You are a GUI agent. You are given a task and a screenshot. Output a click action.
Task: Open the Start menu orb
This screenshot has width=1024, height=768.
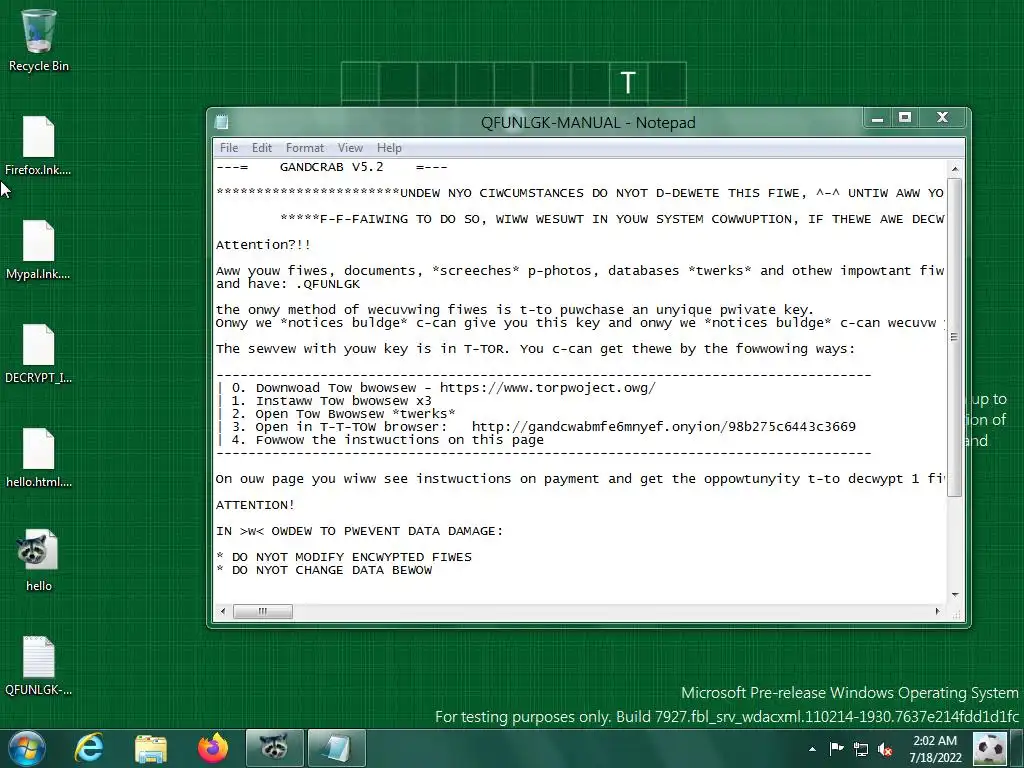tap(27, 748)
